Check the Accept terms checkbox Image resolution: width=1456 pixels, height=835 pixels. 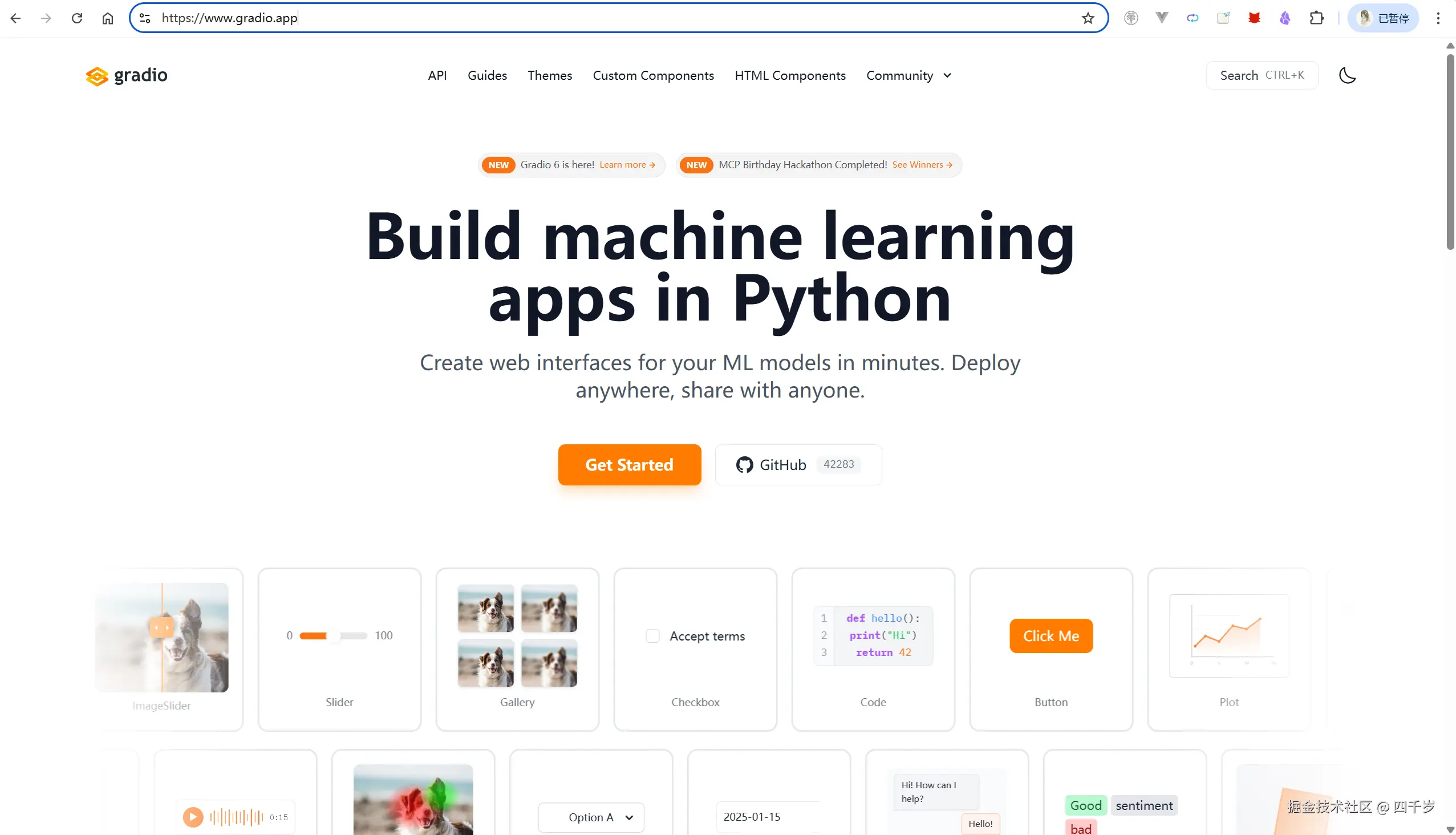point(652,636)
